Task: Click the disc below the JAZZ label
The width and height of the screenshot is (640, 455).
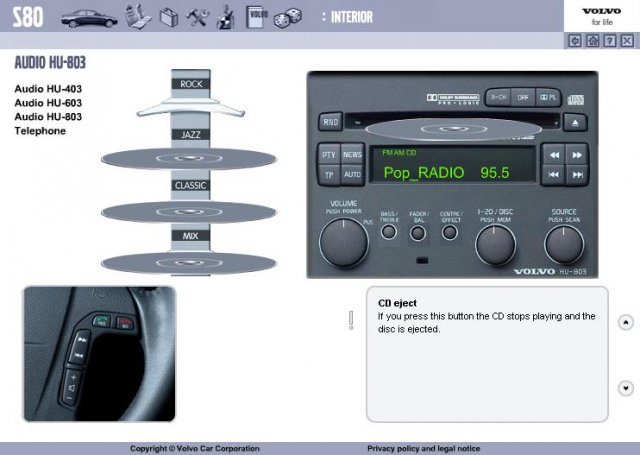Action: 189,158
